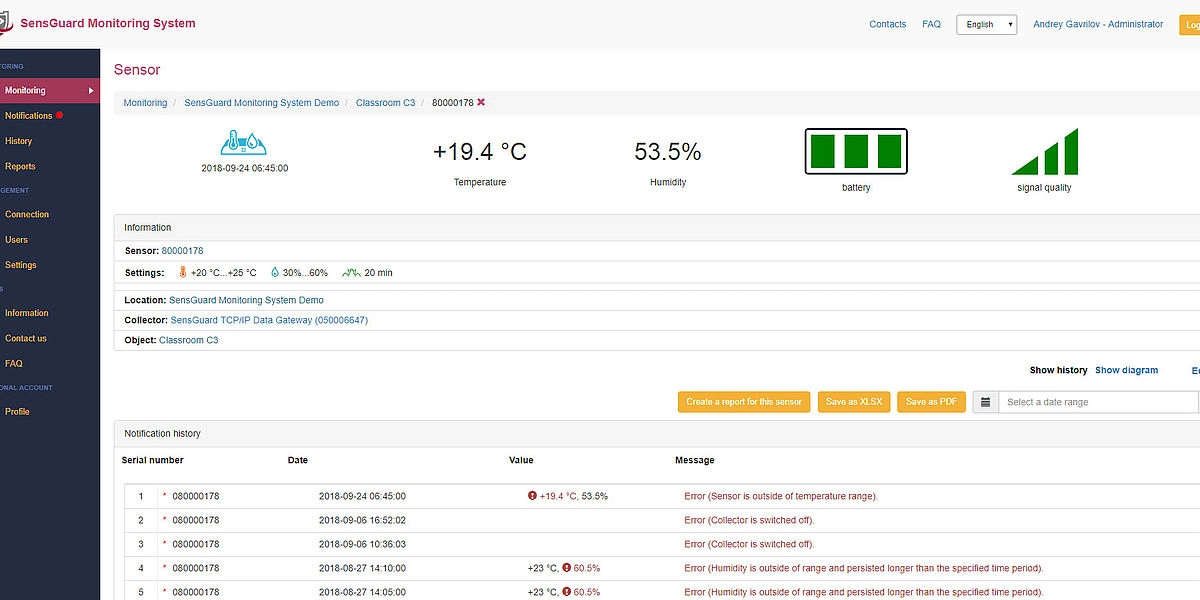Image resolution: width=1200 pixels, height=600 pixels.
Task: Click 'Sensor is outside of temperature range' message
Action: pyautogui.click(x=781, y=496)
